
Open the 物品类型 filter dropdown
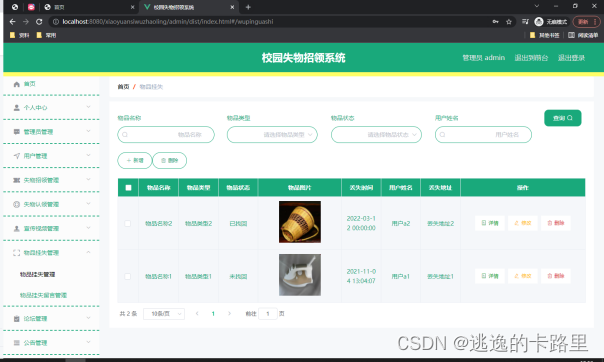pos(272,135)
